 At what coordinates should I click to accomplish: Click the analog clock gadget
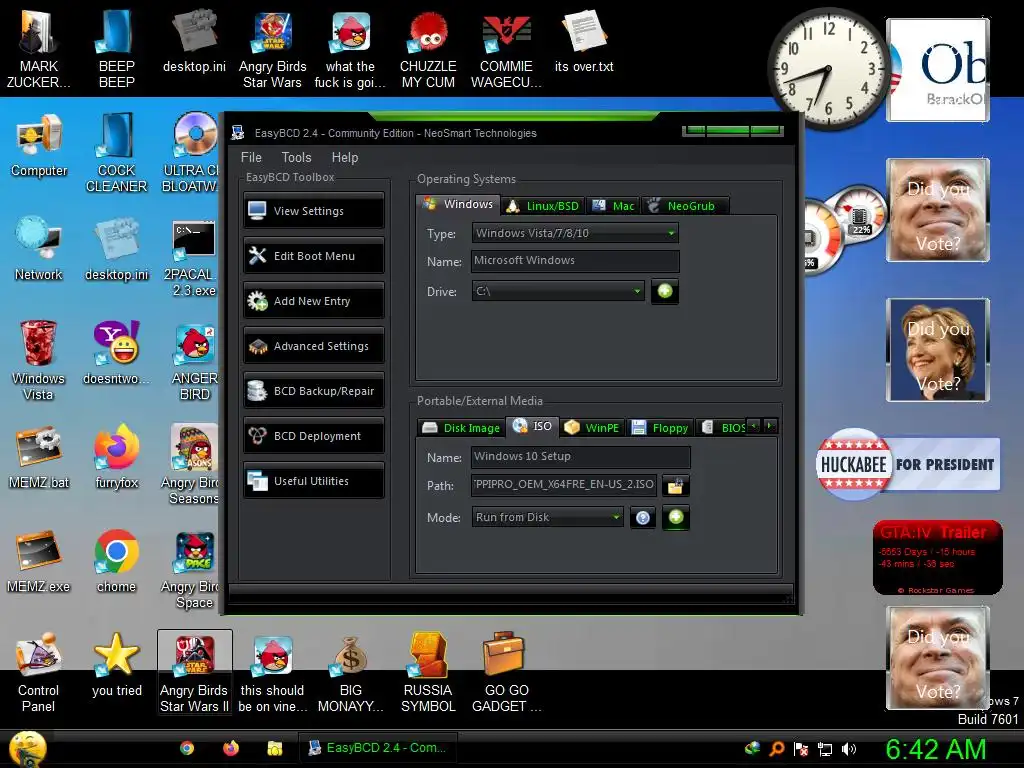coord(828,69)
